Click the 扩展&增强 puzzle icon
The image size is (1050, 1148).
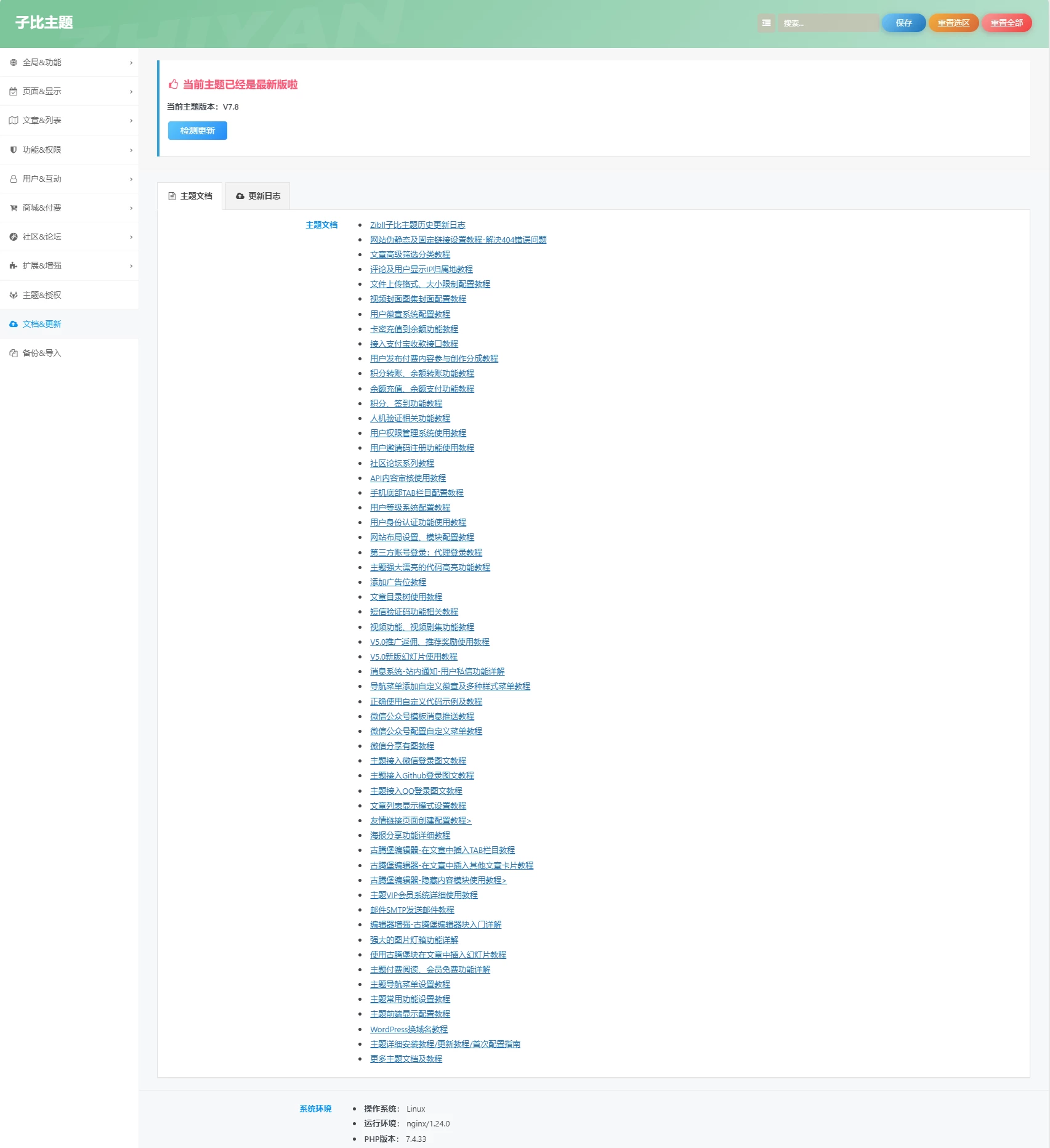point(14,265)
